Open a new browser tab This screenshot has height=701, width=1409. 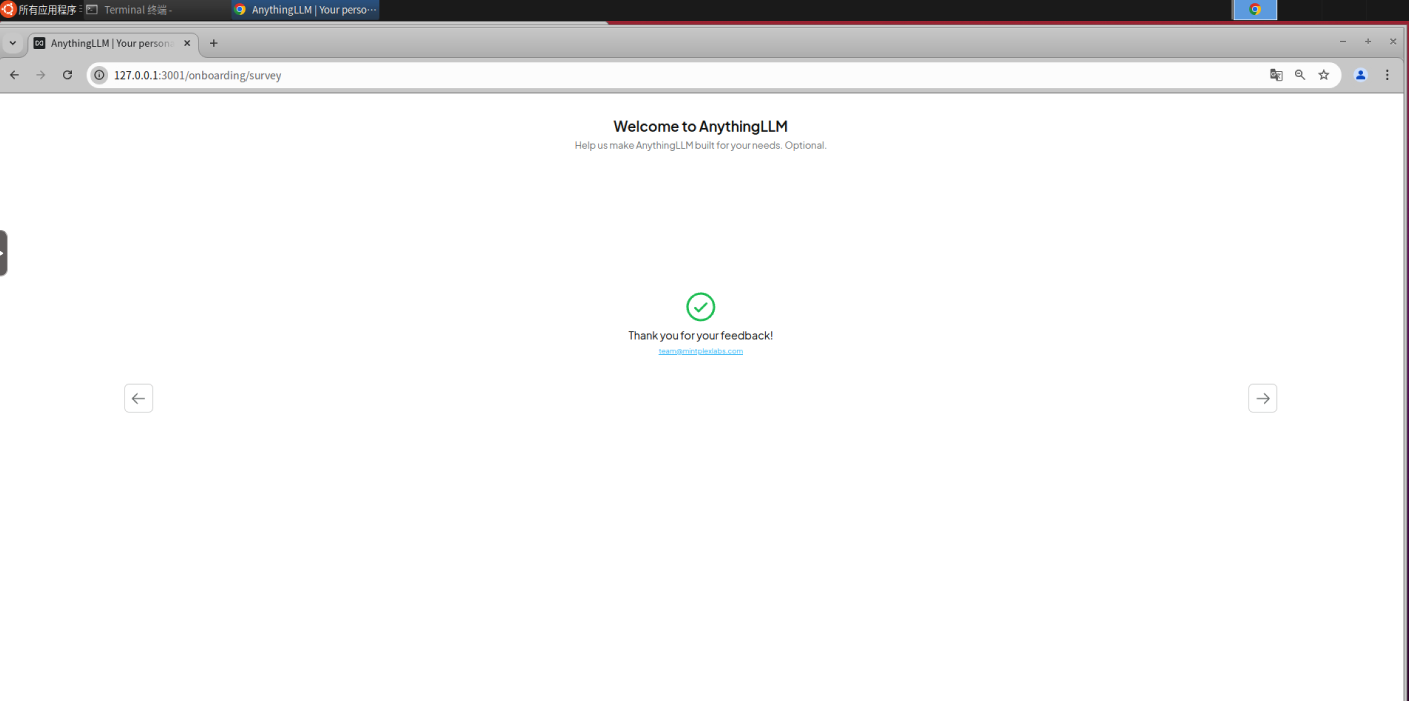[214, 43]
